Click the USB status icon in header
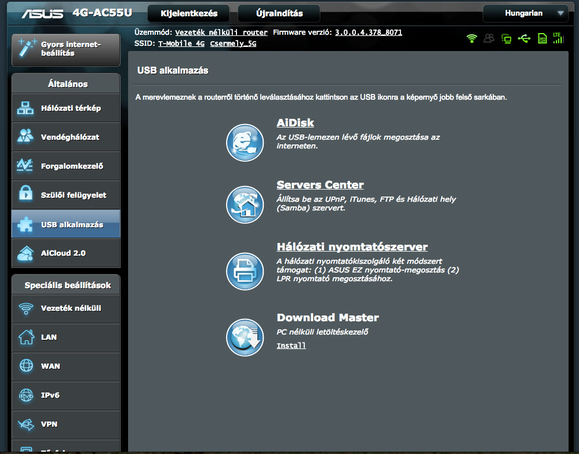The width and height of the screenshot is (579, 454). pos(524,38)
